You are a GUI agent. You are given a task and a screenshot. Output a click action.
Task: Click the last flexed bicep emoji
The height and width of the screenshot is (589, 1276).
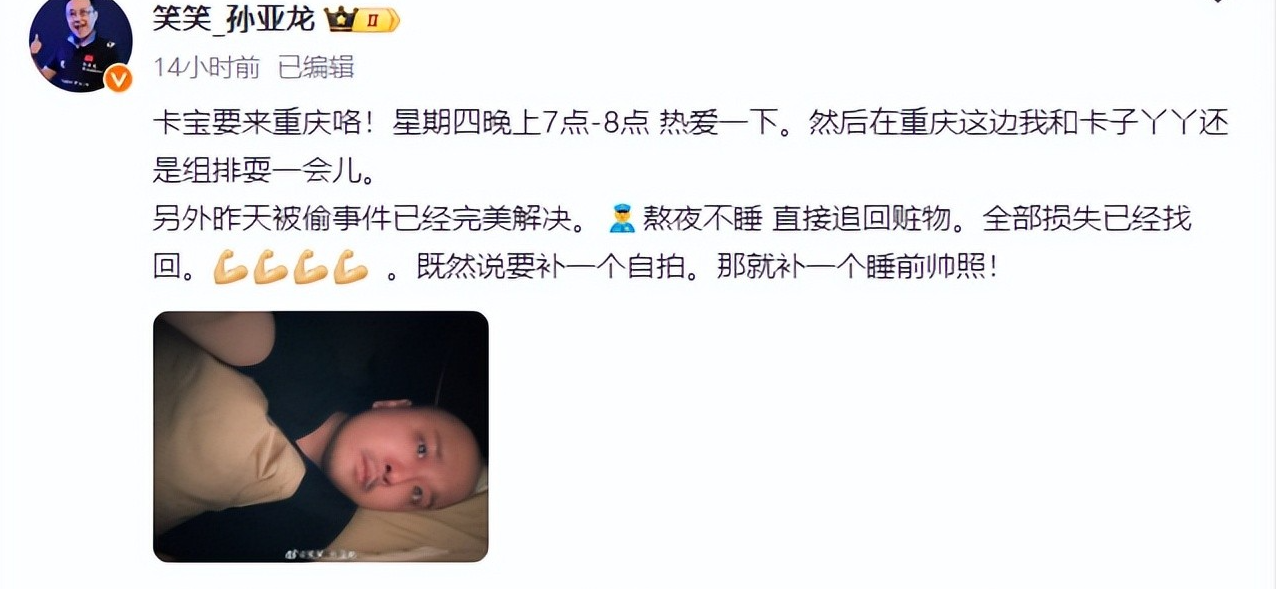(350, 268)
